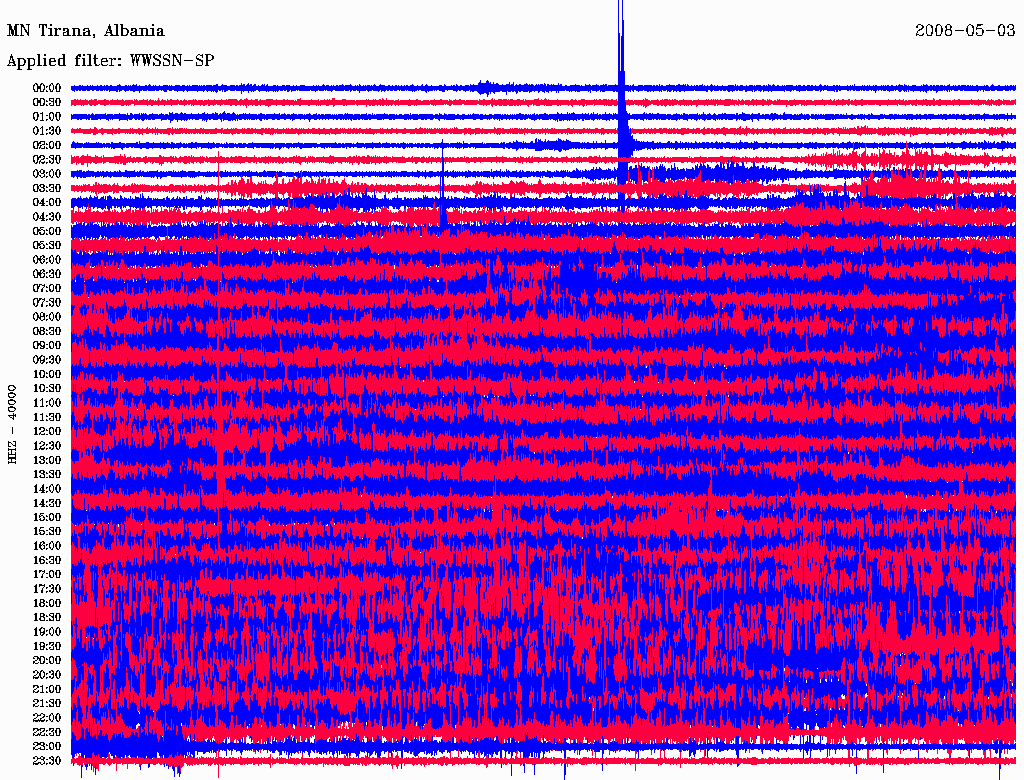Click the 20:30 time row label
Screen dimensions: 1024x780
(x=47, y=674)
